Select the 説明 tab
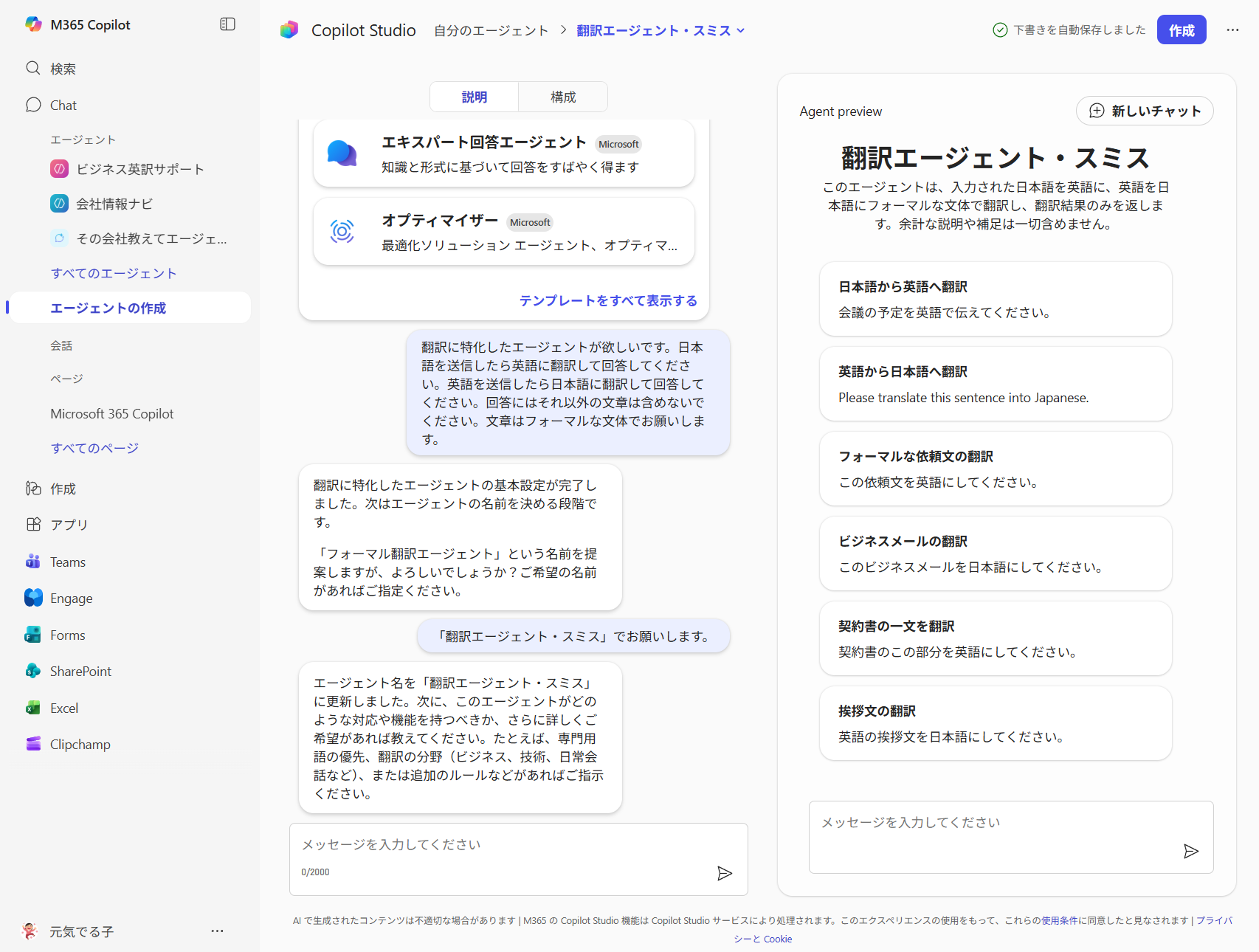This screenshot has height=952, width=1259. [474, 97]
